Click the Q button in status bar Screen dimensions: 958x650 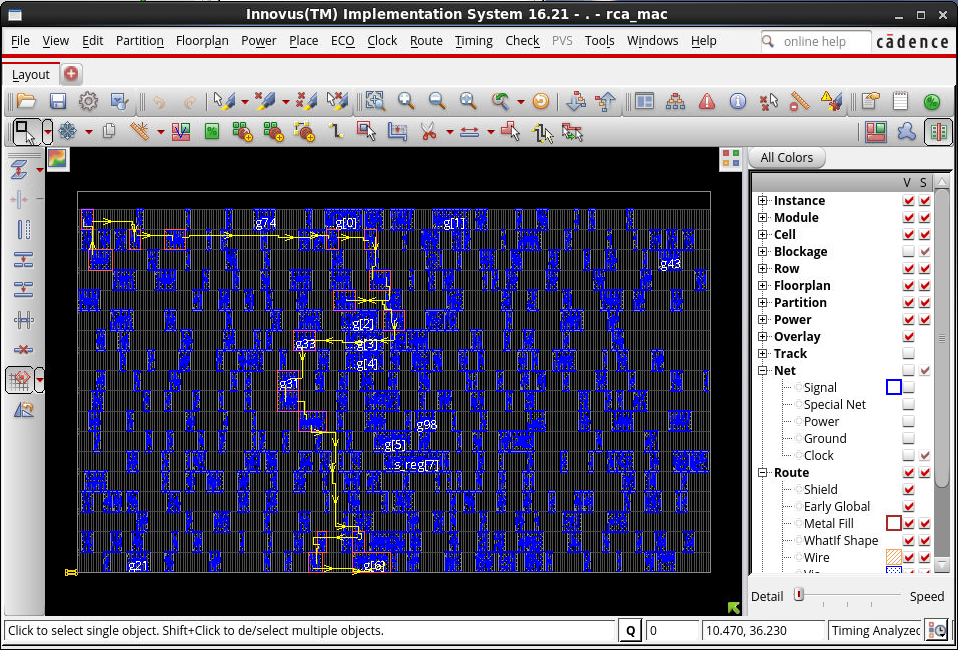(x=630, y=630)
